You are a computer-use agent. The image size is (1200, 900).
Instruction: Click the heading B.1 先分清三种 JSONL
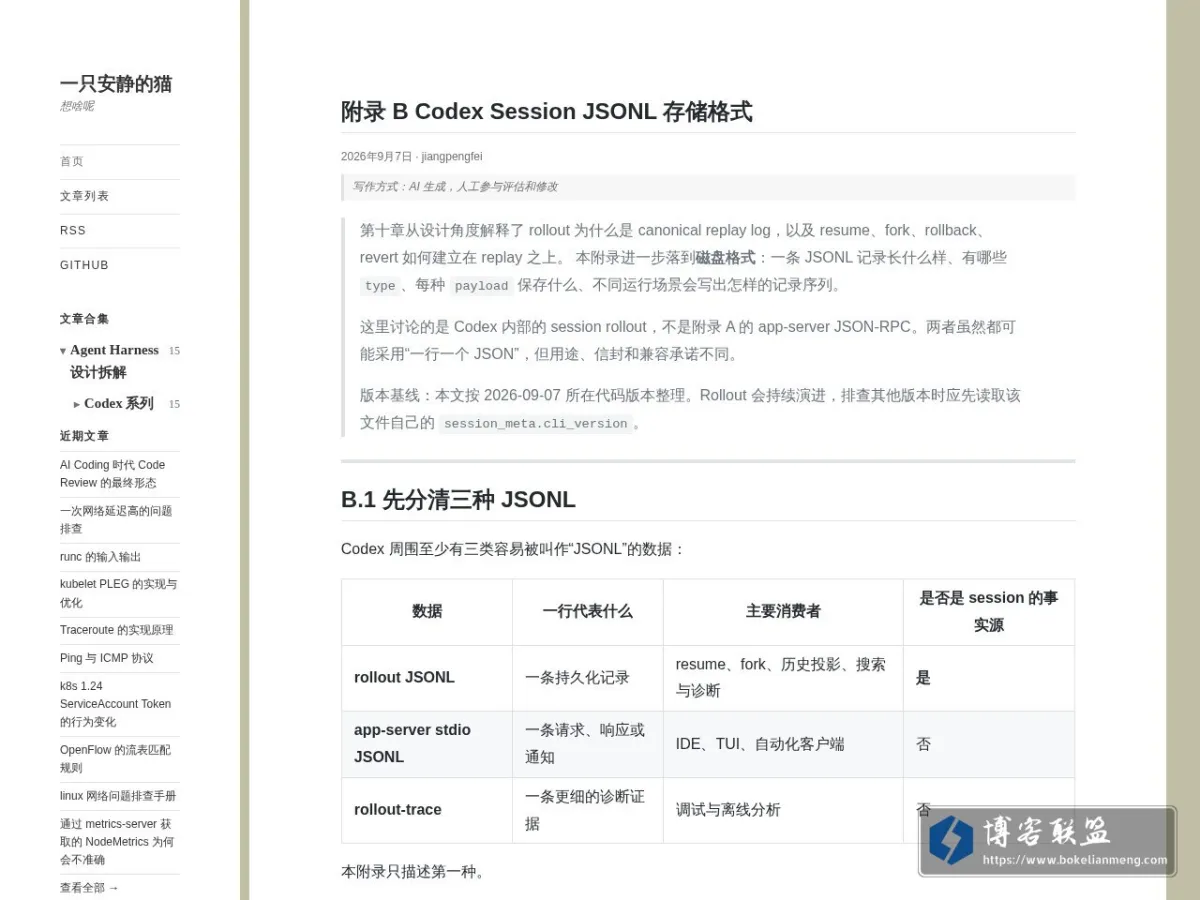[458, 499]
